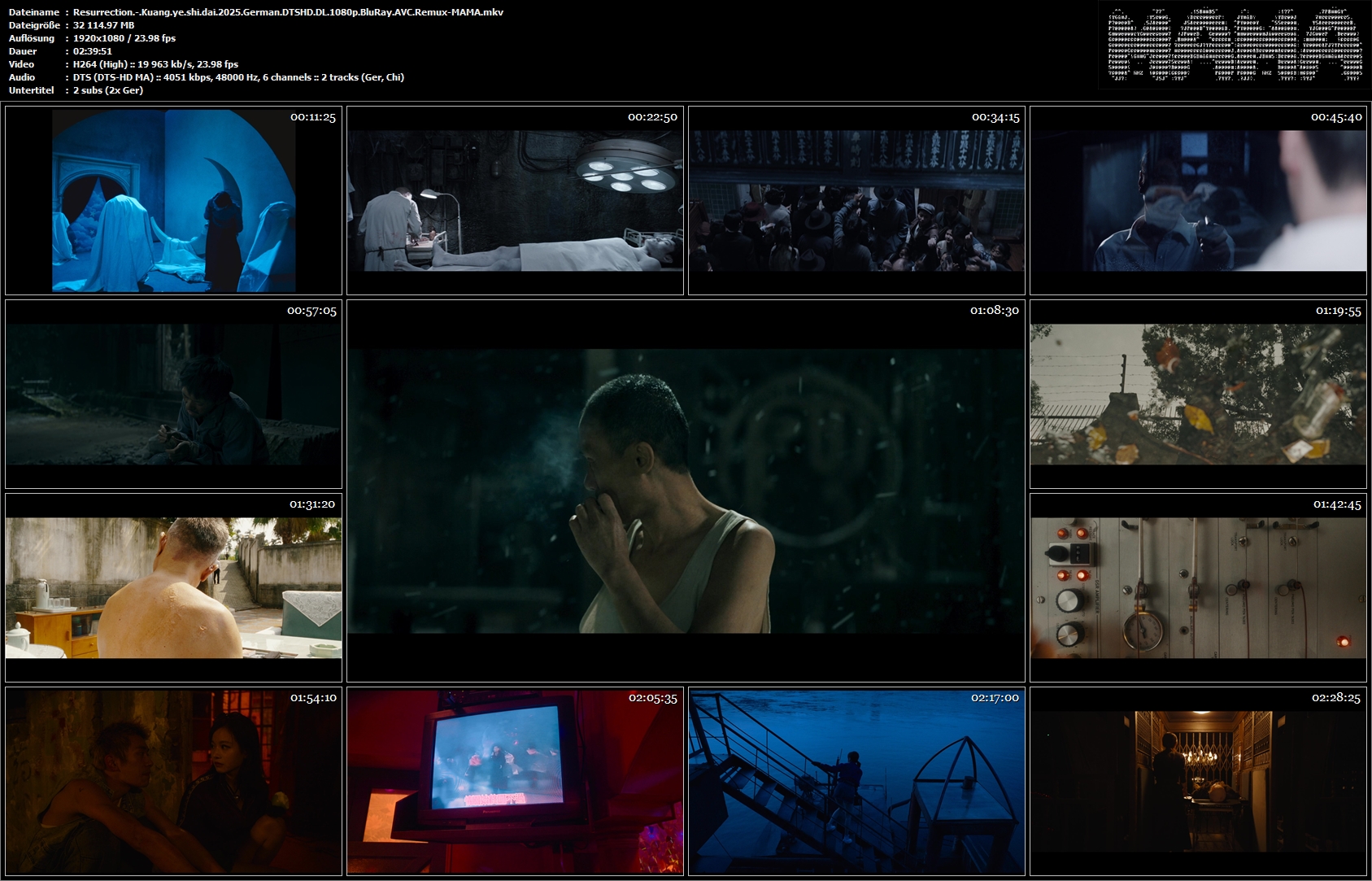Select the Audio label in the header
1372x881 pixels.
pos(22,77)
